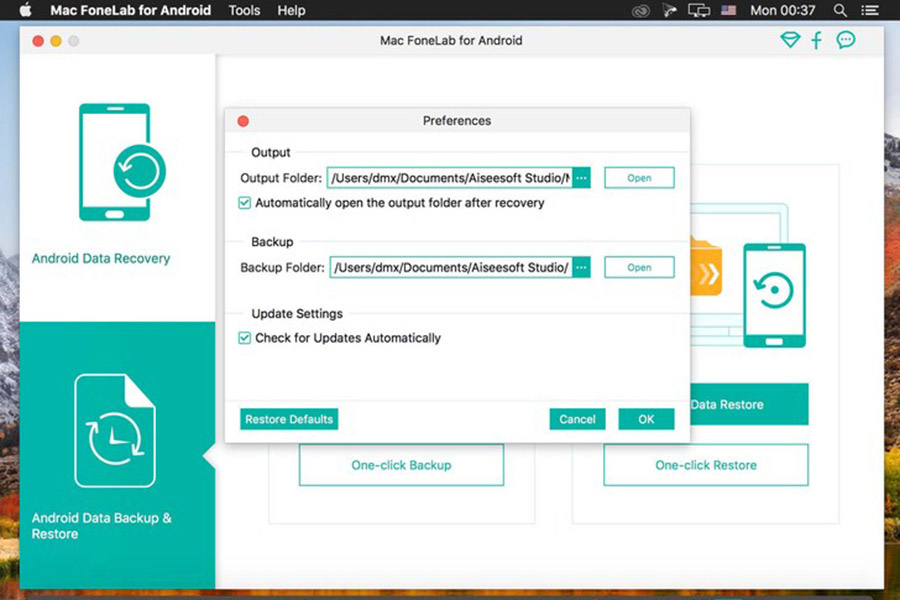Click the Output Folder path field
The image size is (900, 600).
[449, 178]
